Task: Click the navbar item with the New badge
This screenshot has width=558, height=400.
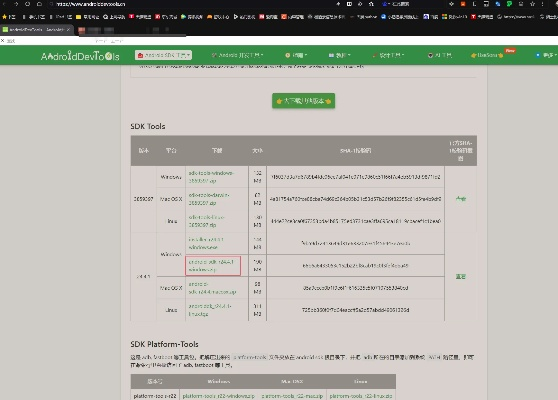Action: pyautogui.click(x=487, y=55)
